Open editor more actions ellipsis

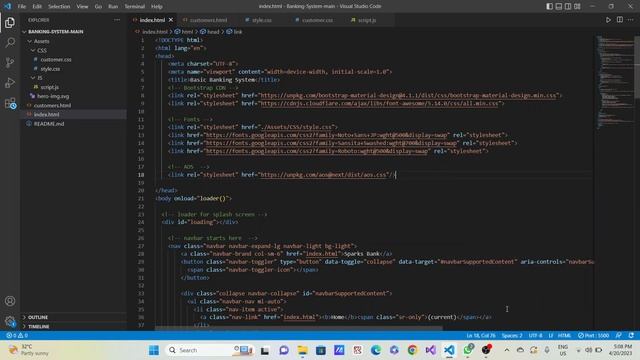click(631, 20)
